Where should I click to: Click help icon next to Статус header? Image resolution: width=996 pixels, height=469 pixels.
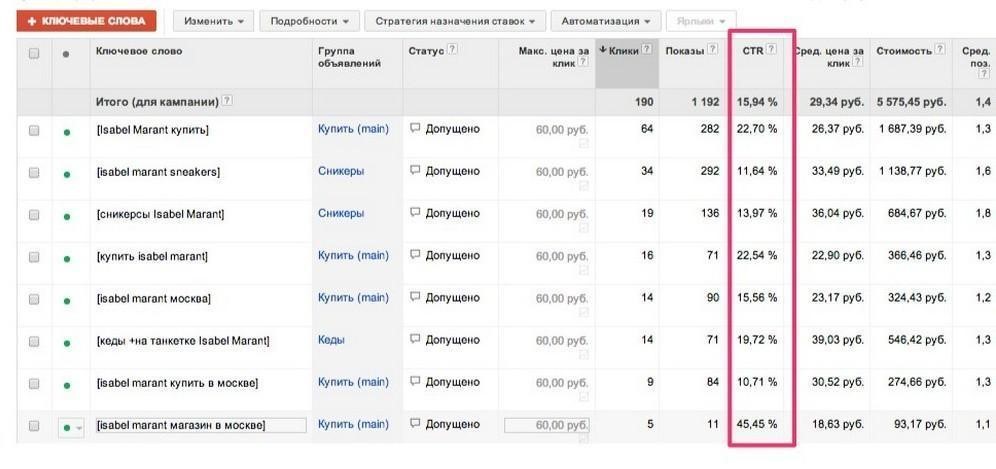452,50
